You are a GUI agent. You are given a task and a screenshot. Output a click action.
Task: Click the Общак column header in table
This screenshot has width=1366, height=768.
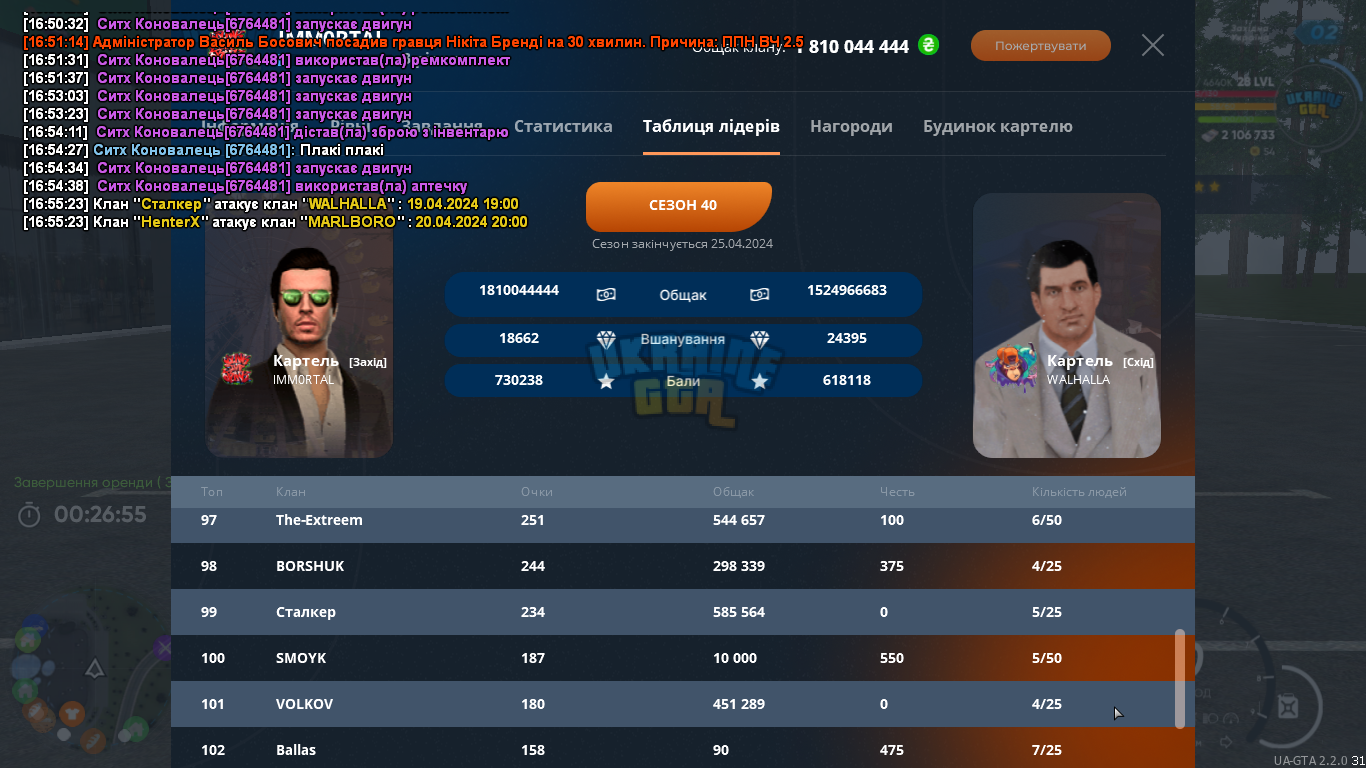[x=733, y=492]
